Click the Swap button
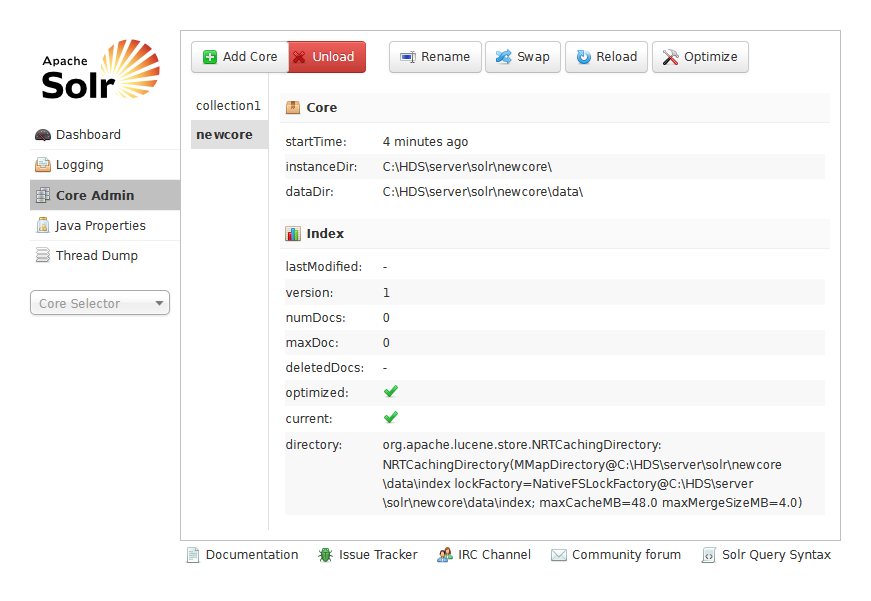This screenshot has width=871, height=601. [x=523, y=57]
